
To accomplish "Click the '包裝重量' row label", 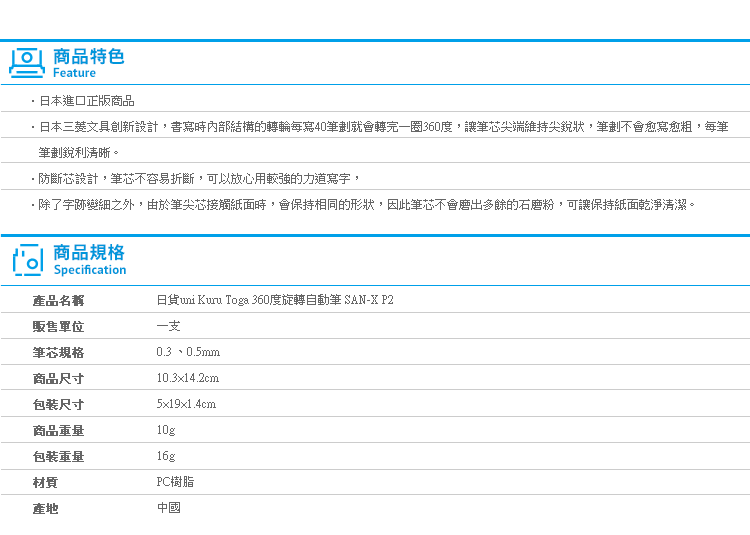I will [58, 457].
